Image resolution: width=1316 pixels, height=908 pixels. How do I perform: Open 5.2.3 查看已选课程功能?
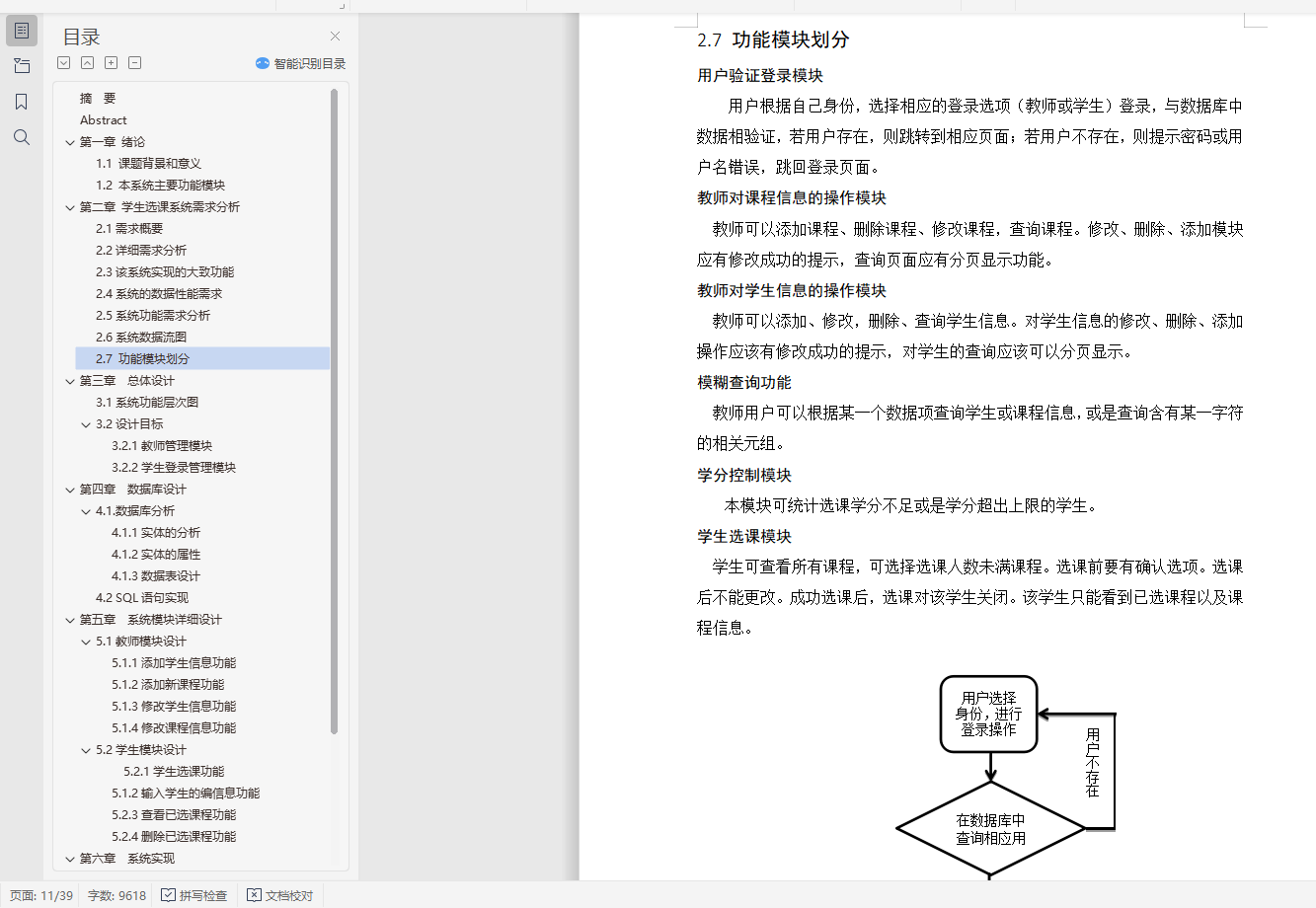174,815
